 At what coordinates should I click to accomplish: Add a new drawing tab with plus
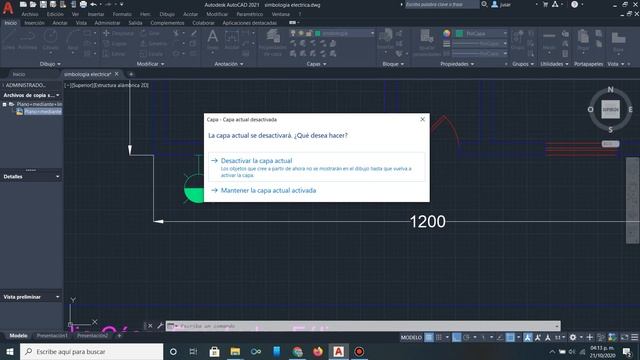(x=131, y=74)
